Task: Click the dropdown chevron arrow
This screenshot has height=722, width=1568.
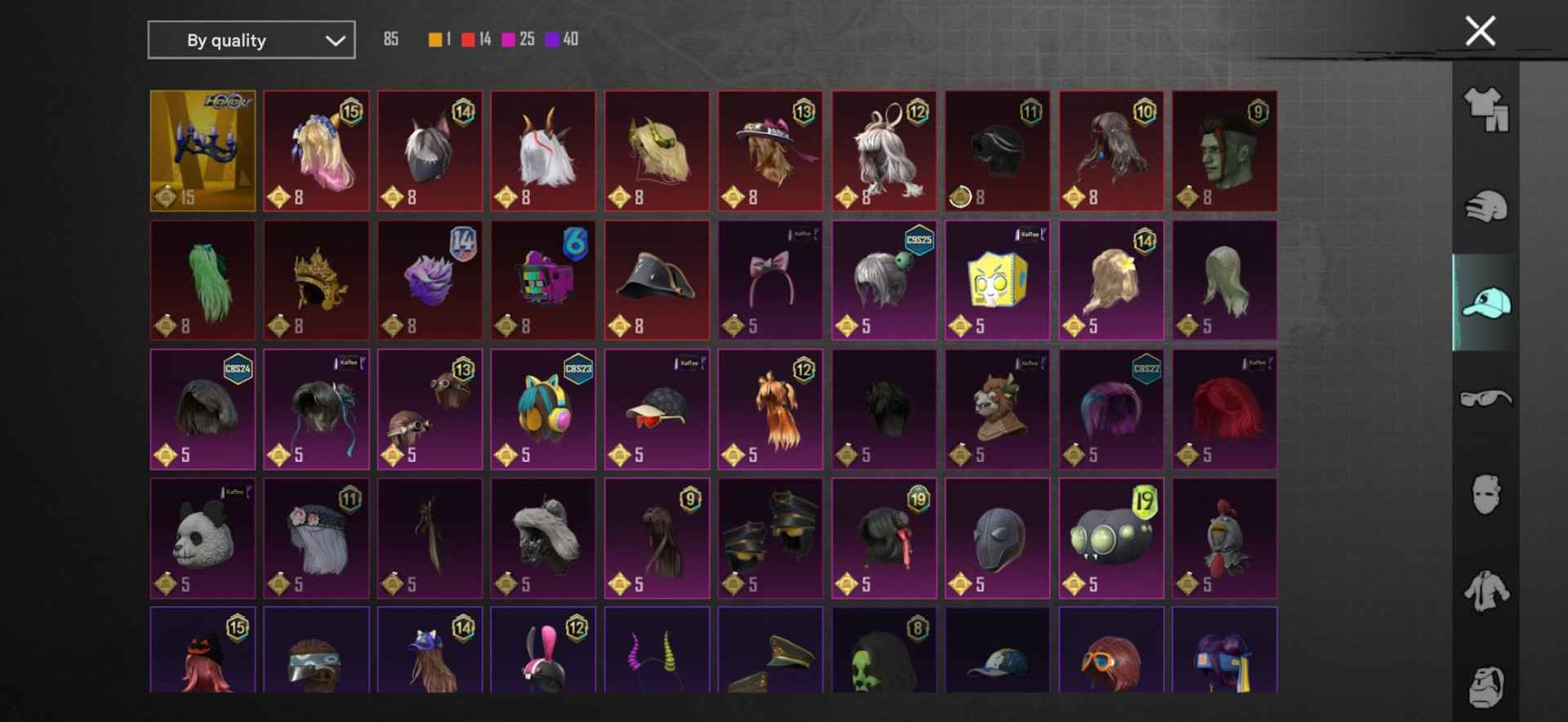Action: click(x=335, y=41)
